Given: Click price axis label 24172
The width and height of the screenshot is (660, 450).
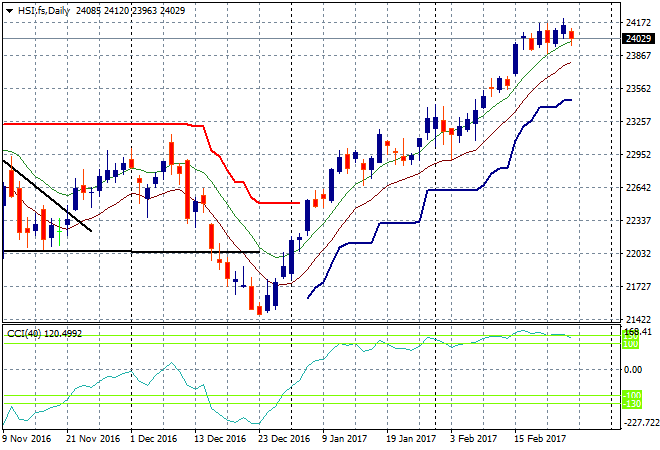Looking at the screenshot, I should click(638, 22).
